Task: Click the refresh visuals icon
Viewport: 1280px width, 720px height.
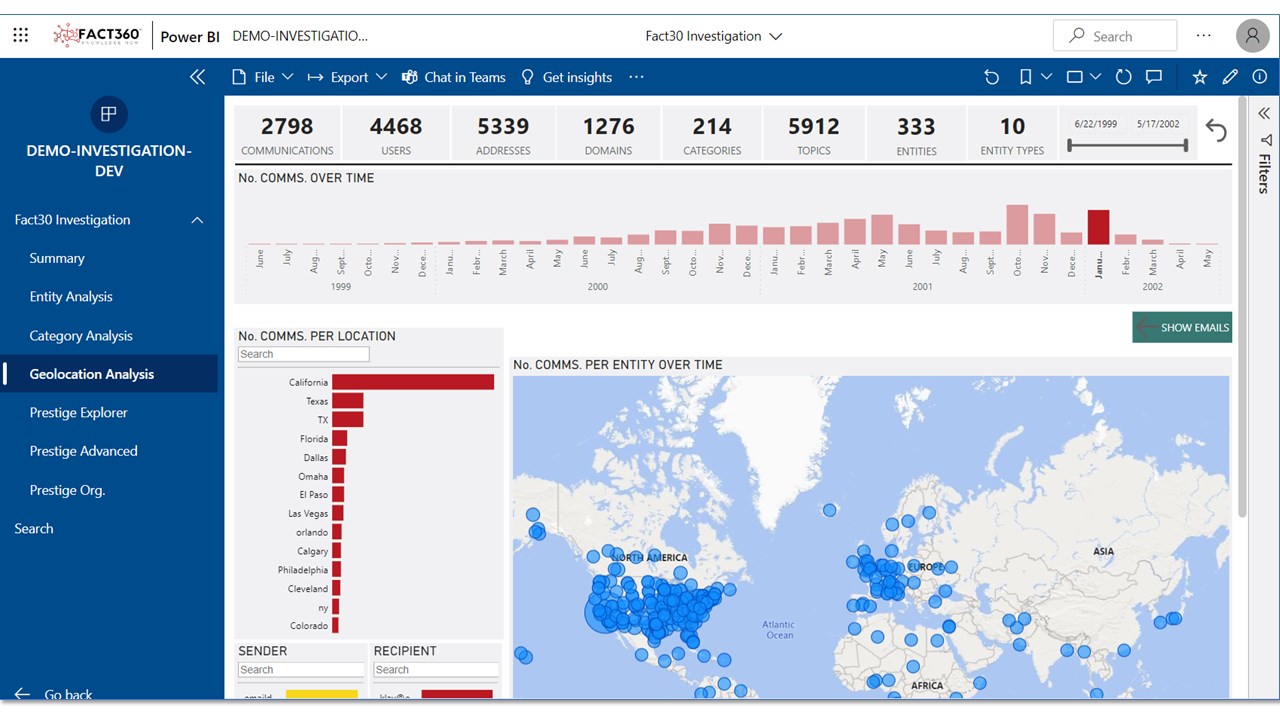Action: tap(1123, 77)
